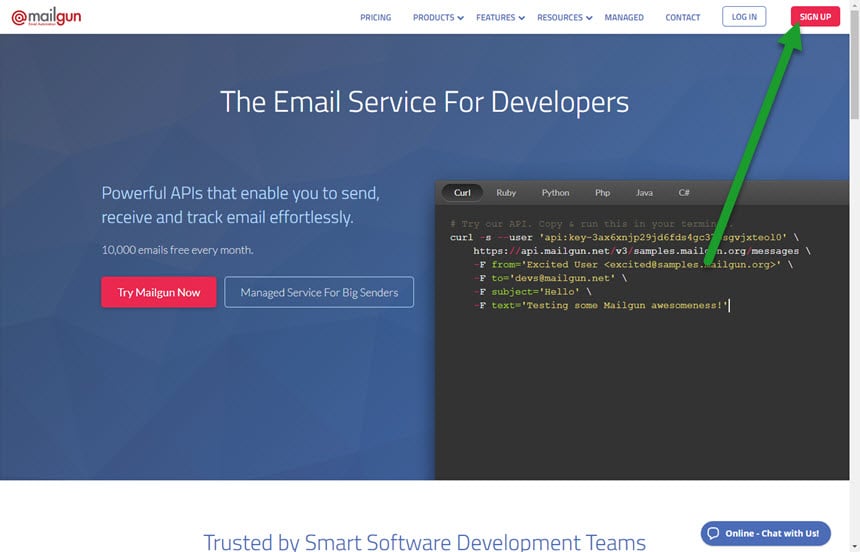The width and height of the screenshot is (860, 552).
Task: Open the Contact page link
Action: 683,18
